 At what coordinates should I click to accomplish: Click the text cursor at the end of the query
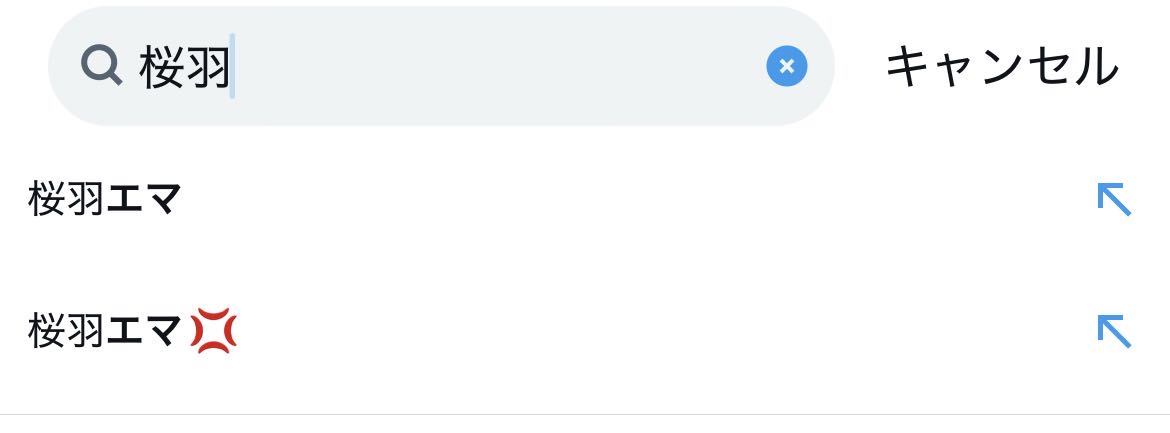233,67
